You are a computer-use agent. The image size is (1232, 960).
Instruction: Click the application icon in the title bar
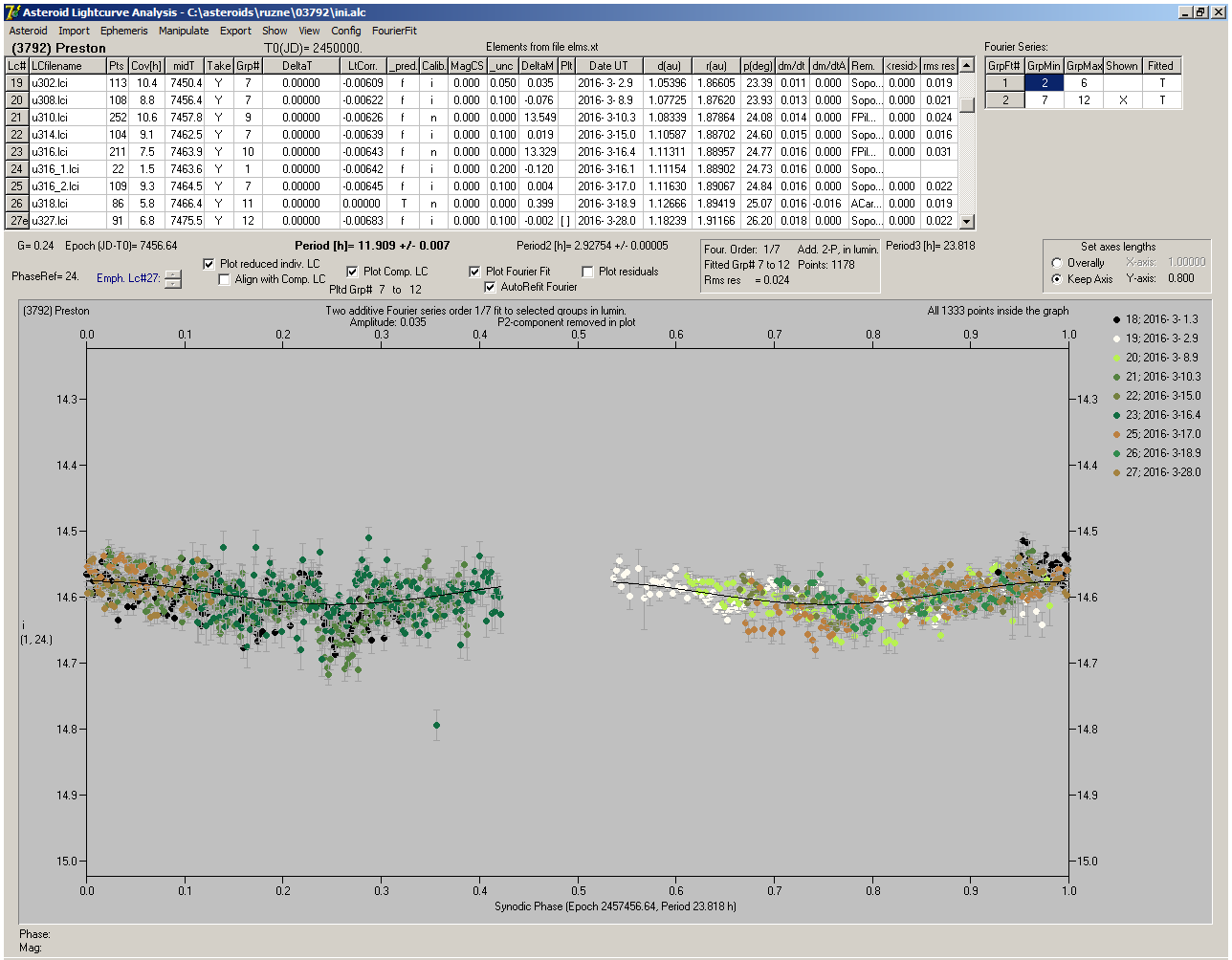pos(11,11)
